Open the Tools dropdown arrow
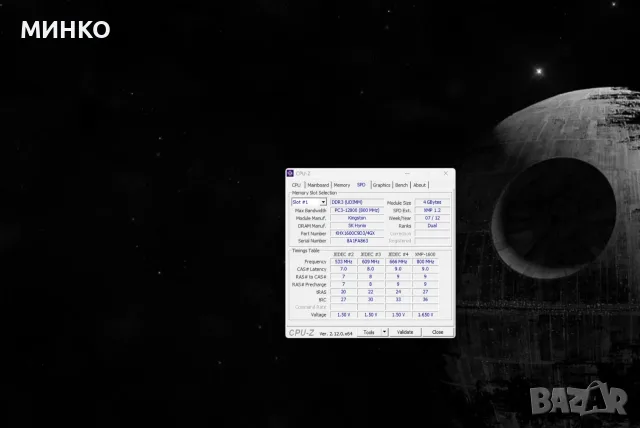Image resolution: width=640 pixels, height=428 pixels. click(x=384, y=332)
